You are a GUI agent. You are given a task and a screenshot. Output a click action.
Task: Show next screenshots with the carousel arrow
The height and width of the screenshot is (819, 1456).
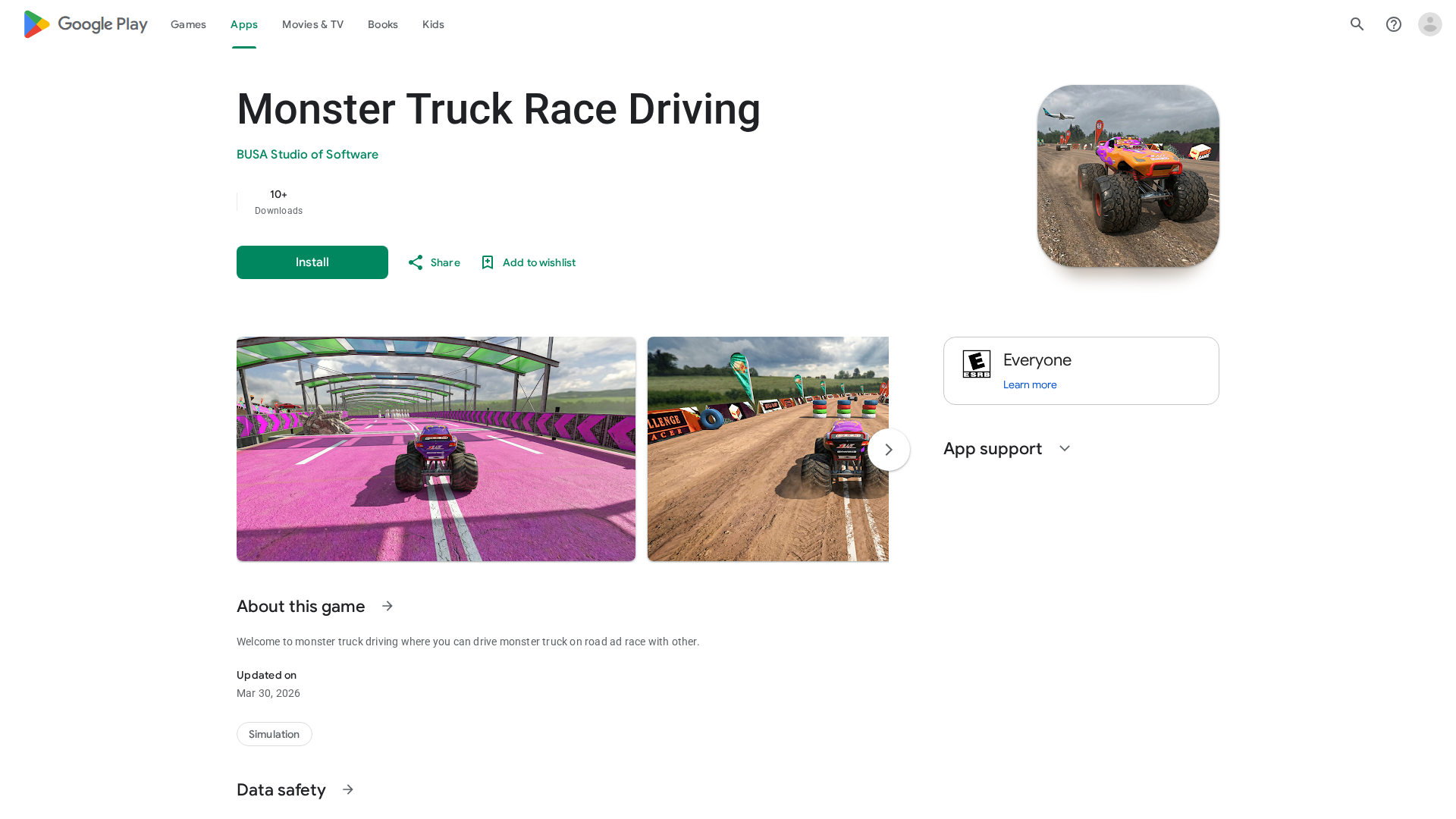[889, 450]
